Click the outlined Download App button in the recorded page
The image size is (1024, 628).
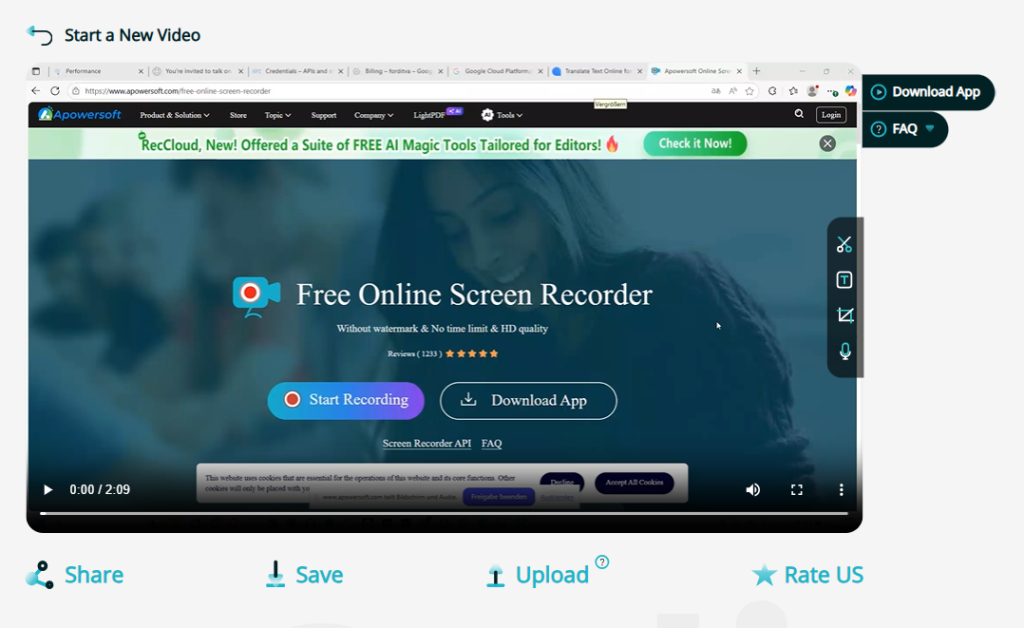point(528,401)
